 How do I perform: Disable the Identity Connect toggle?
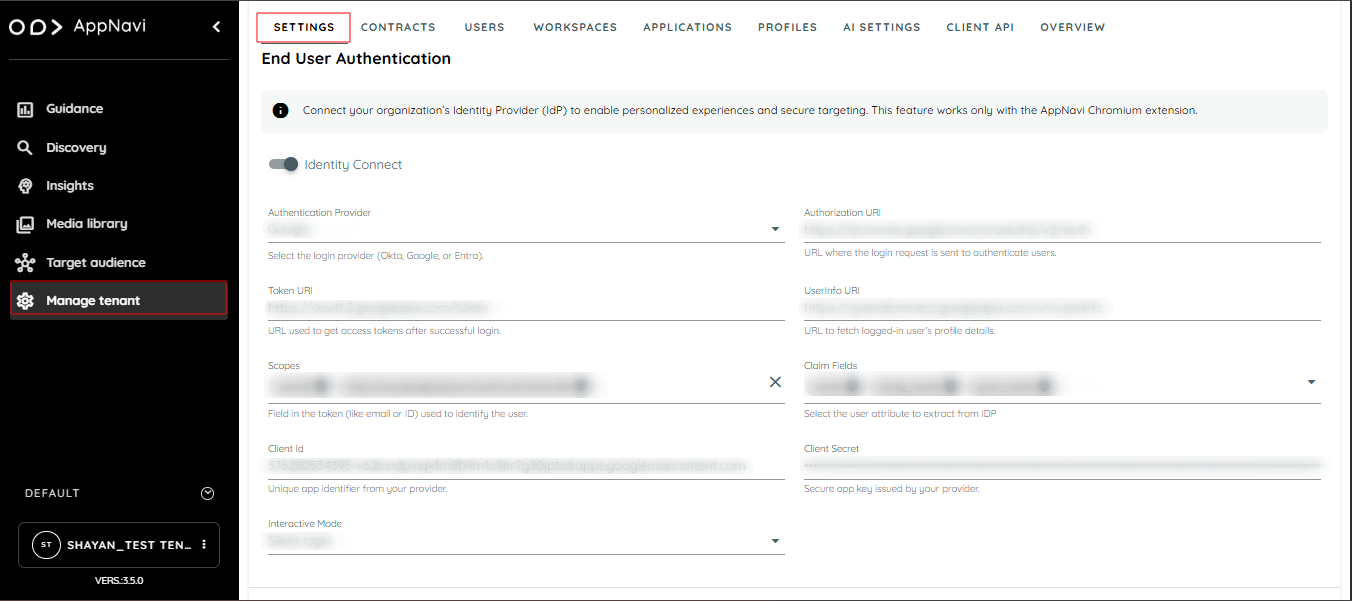[x=283, y=164]
